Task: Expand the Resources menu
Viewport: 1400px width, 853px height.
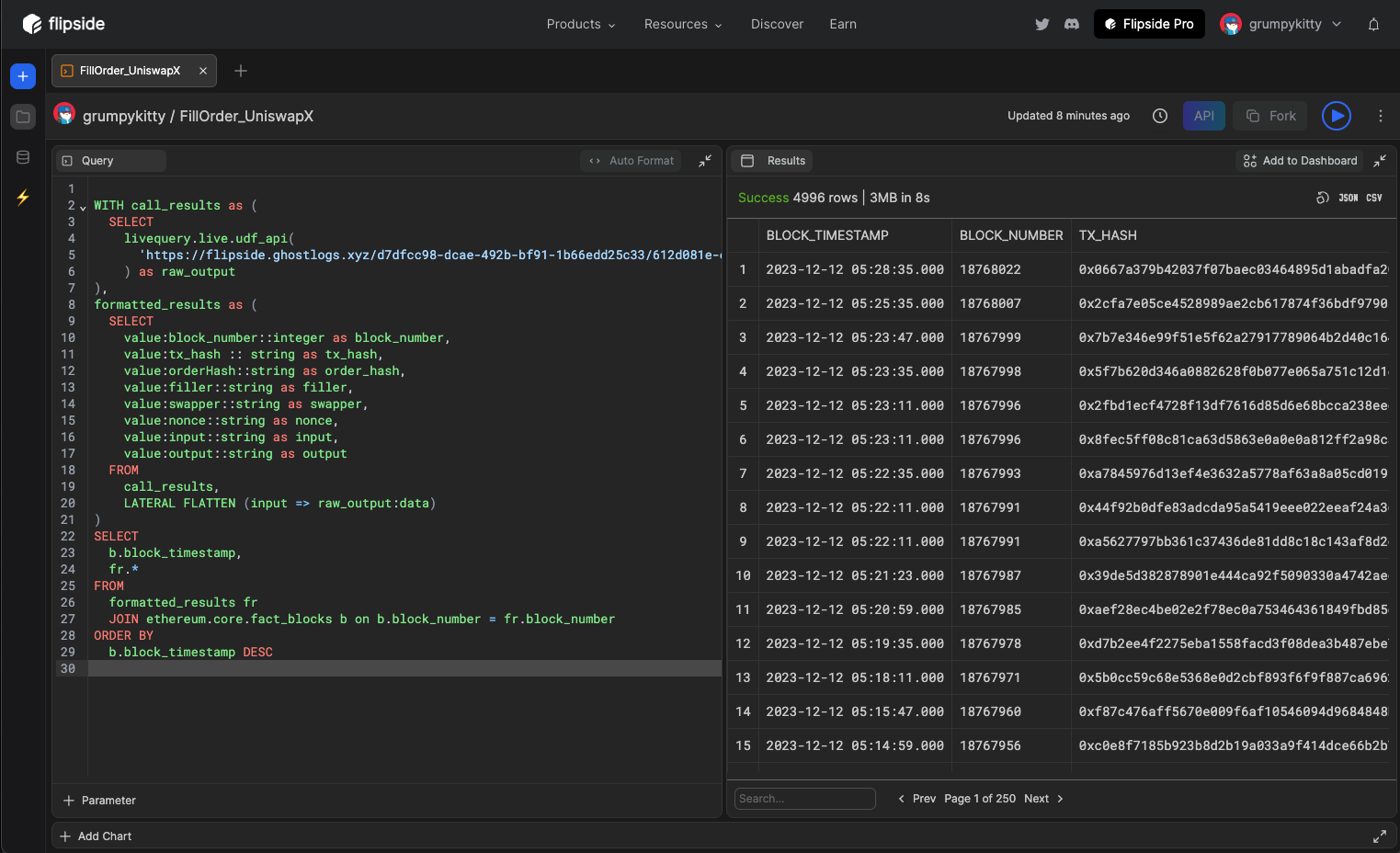Action: click(x=682, y=25)
